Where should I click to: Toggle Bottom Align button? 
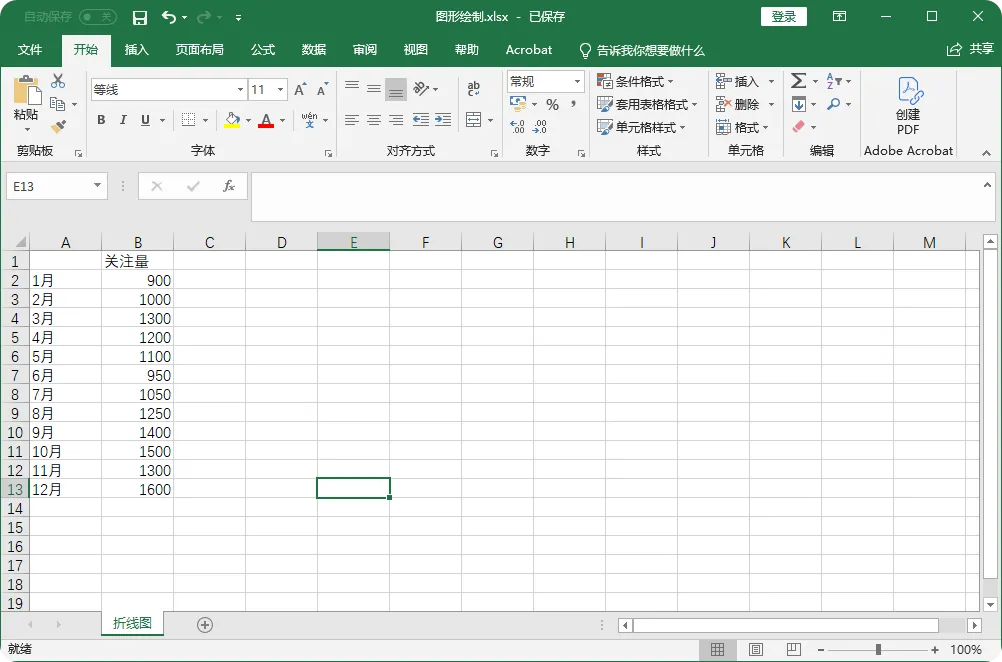point(396,89)
